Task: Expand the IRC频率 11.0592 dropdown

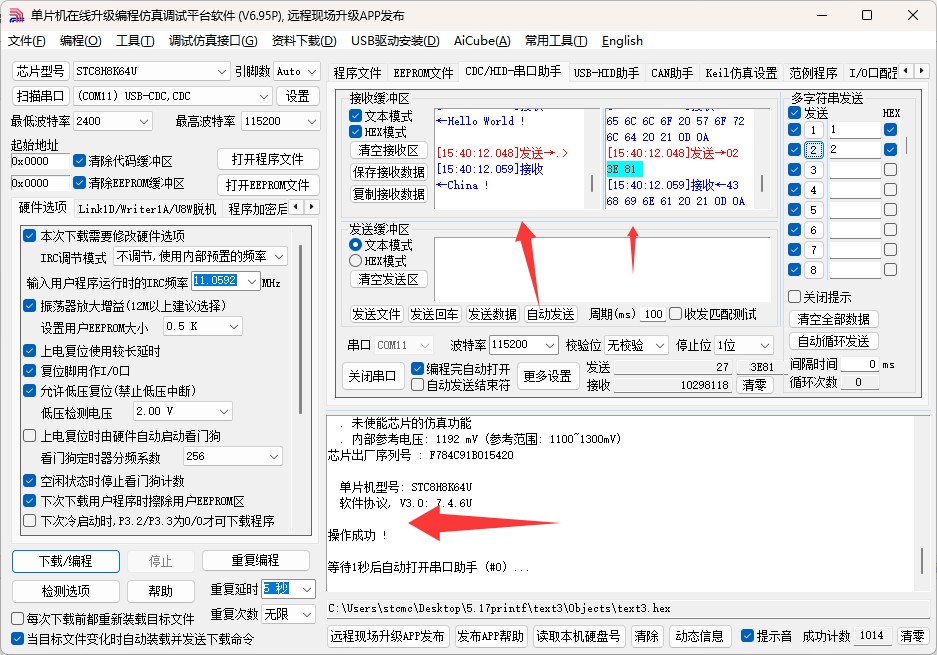Action: (252, 281)
